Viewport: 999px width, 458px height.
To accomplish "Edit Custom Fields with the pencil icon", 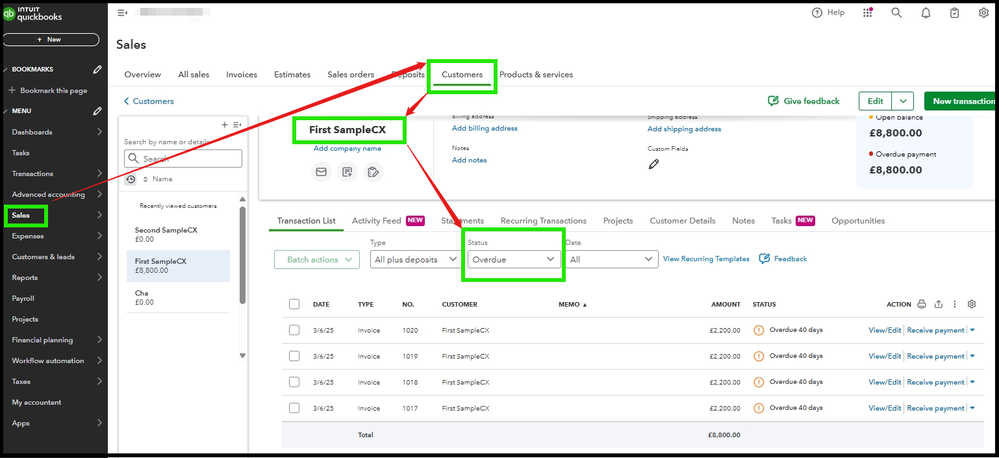I will pyautogui.click(x=654, y=164).
